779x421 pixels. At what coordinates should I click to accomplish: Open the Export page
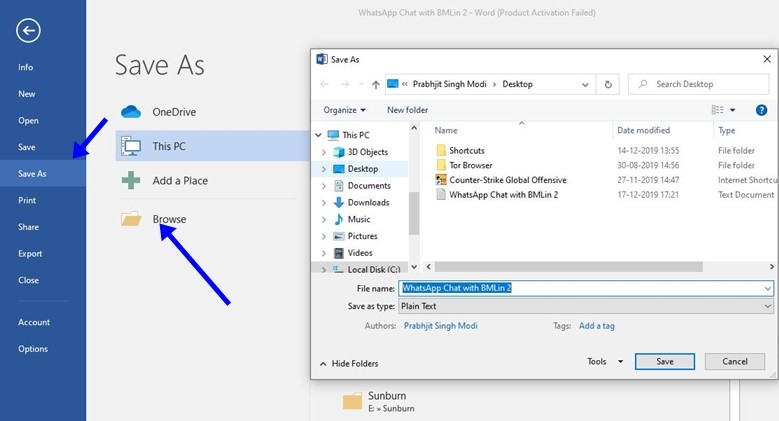click(30, 253)
